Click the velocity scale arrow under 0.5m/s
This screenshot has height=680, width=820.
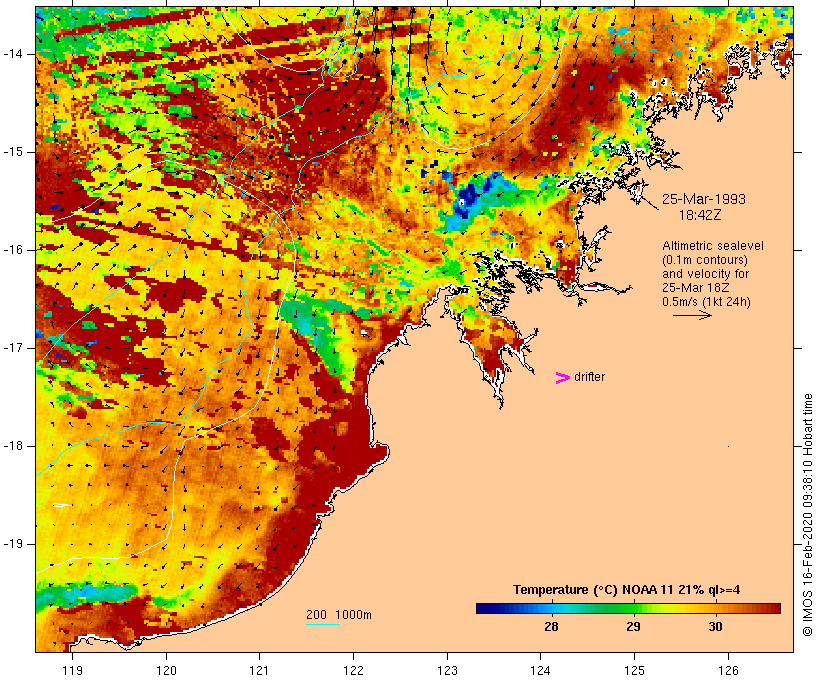click(692, 315)
